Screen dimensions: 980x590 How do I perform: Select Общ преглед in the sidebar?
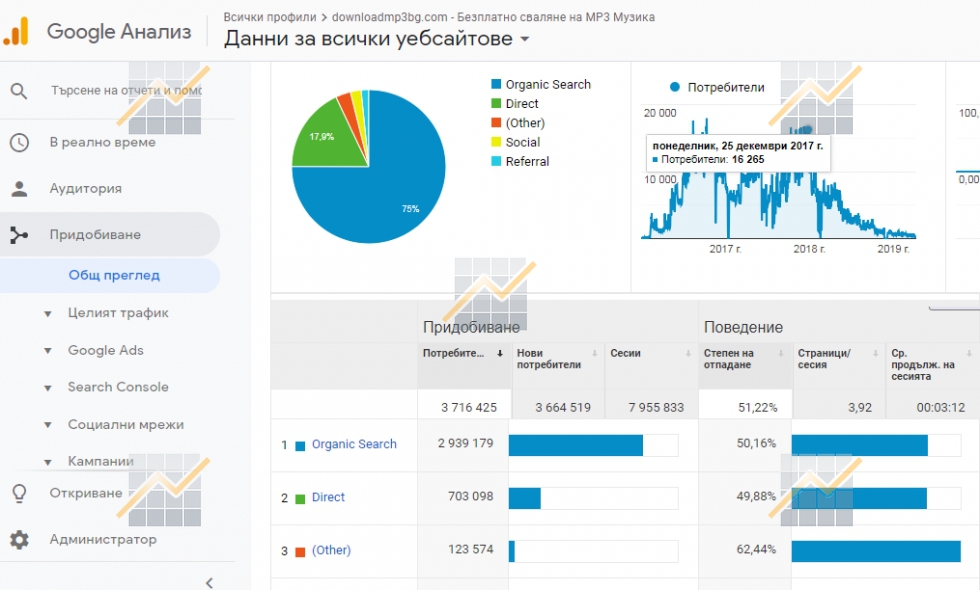coord(114,276)
